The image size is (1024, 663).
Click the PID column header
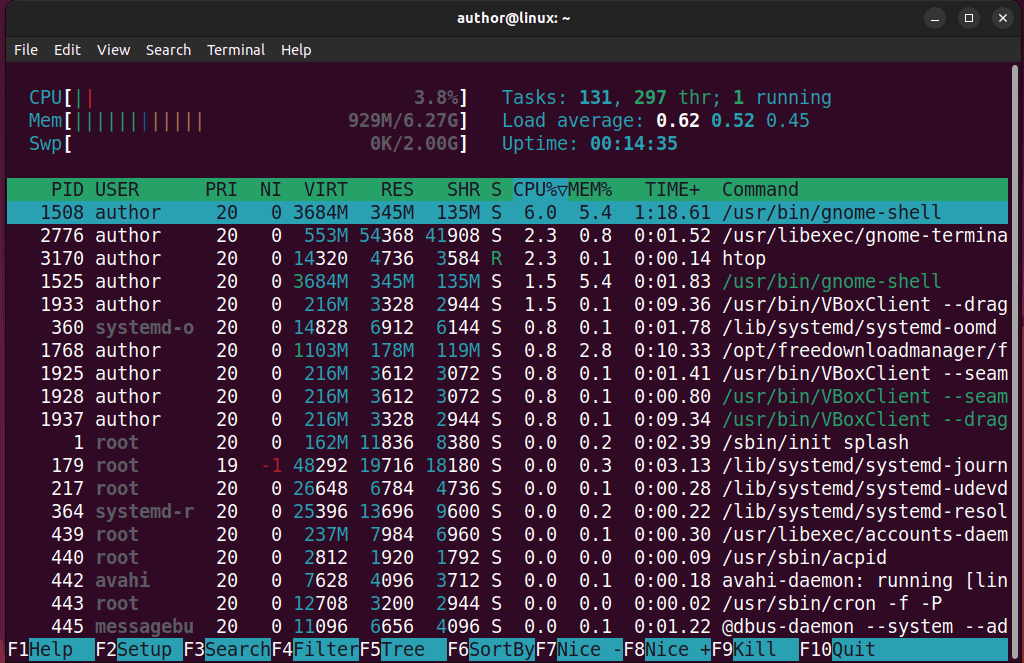click(x=67, y=189)
